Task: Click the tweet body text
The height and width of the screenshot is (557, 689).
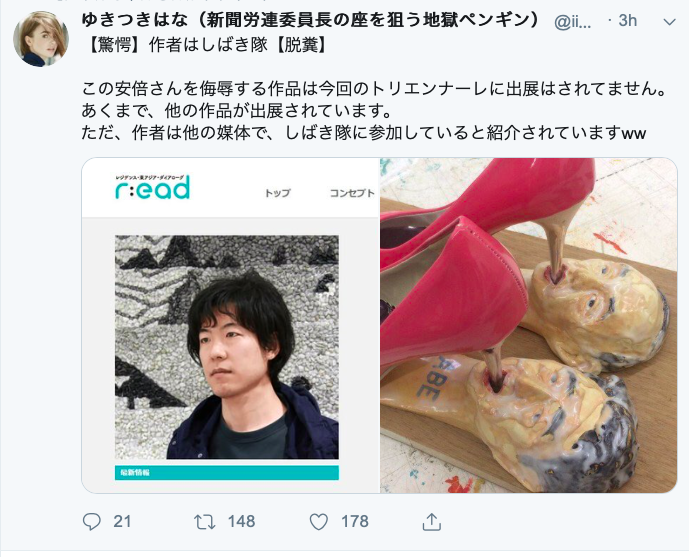Action: [x=374, y=111]
